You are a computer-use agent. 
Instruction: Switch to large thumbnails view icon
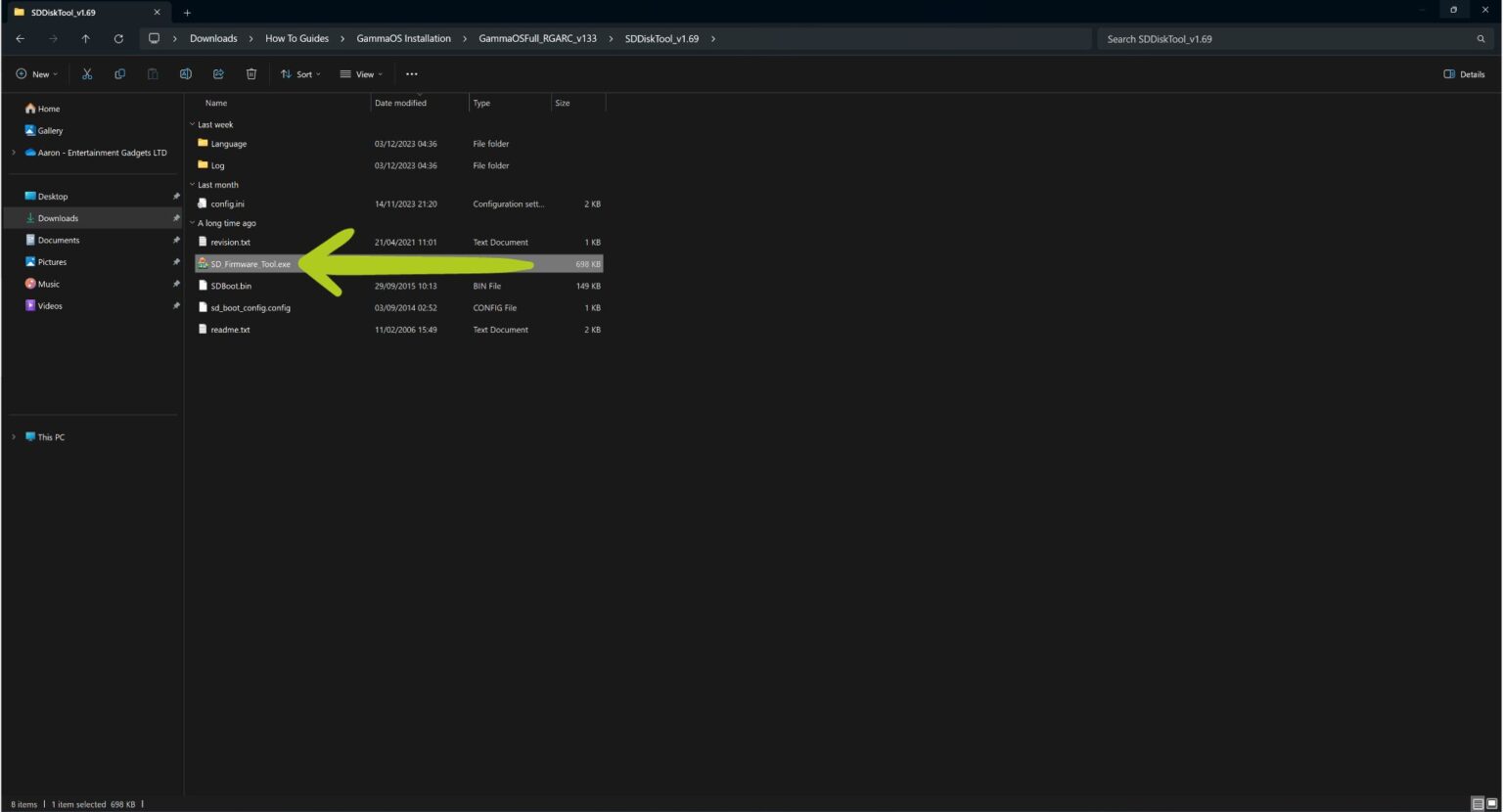[1492, 804]
